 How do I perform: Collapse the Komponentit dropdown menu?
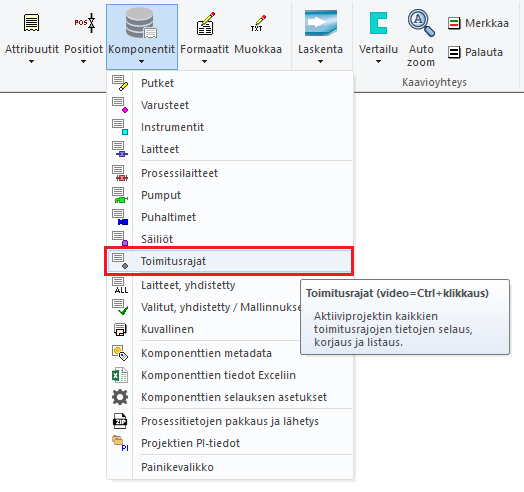click(x=142, y=37)
